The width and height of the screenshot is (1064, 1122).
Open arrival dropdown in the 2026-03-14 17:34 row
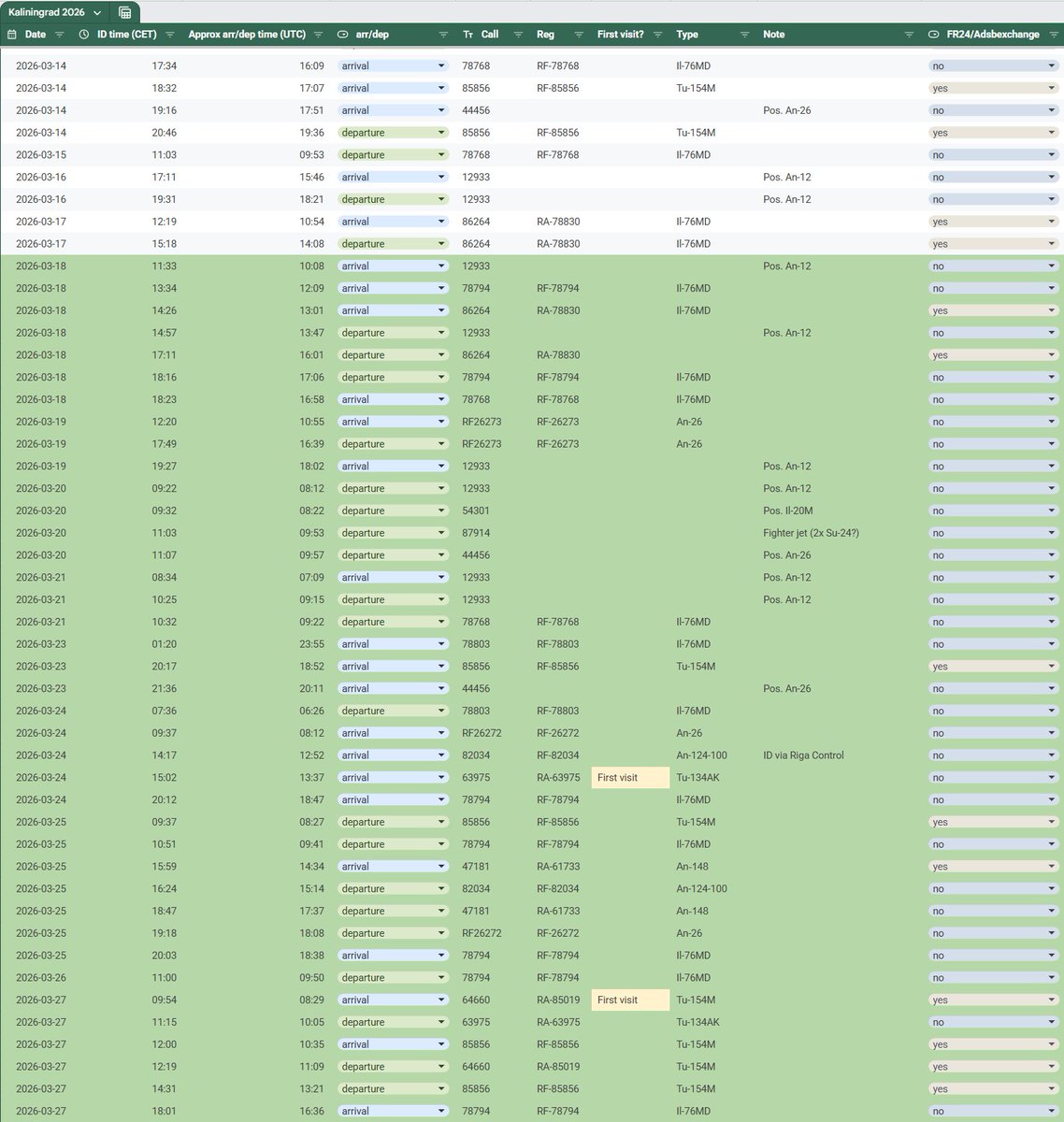[392, 66]
